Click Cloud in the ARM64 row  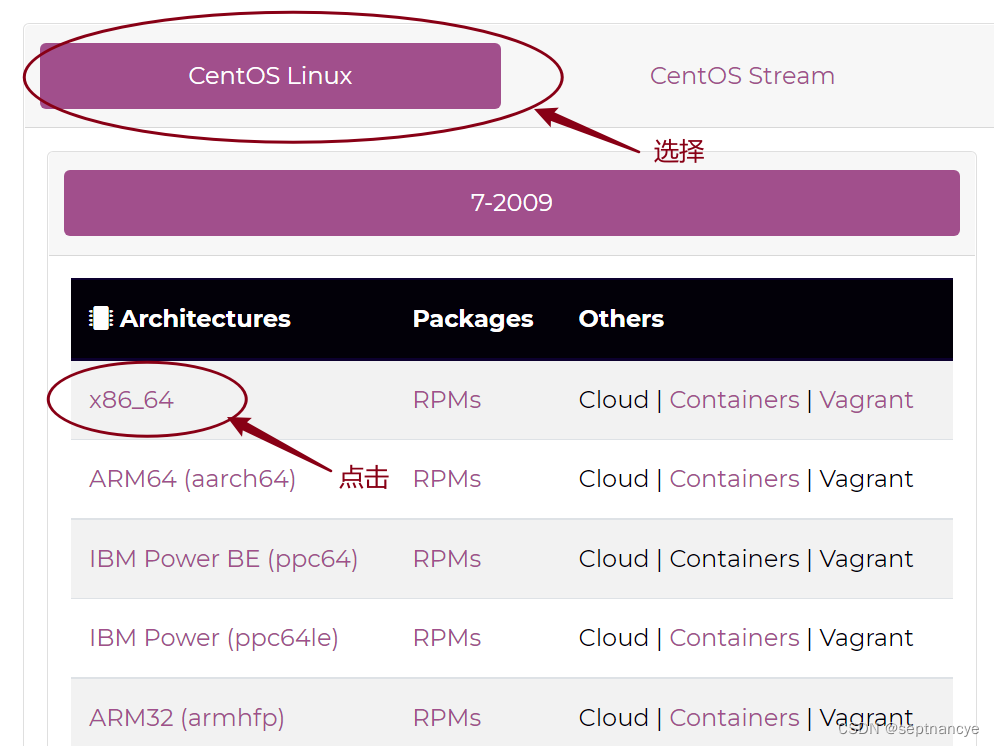point(613,479)
